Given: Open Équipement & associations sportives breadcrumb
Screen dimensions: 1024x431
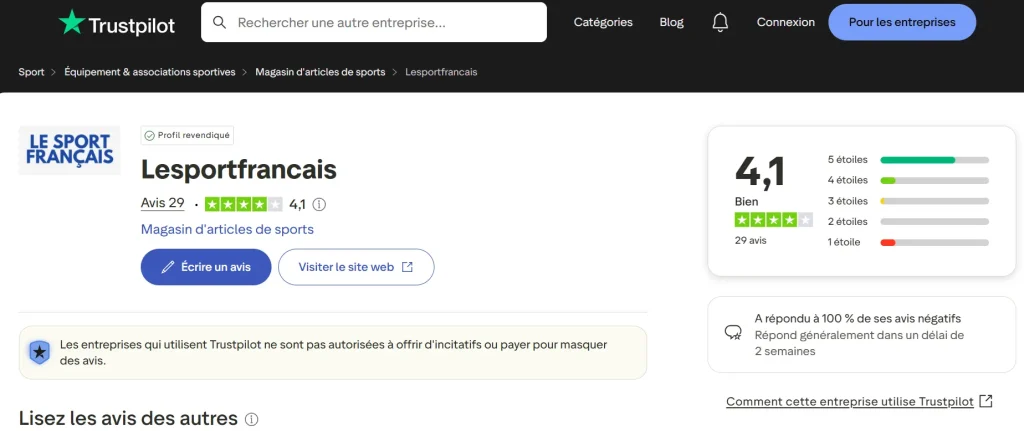Looking at the screenshot, I should (150, 72).
